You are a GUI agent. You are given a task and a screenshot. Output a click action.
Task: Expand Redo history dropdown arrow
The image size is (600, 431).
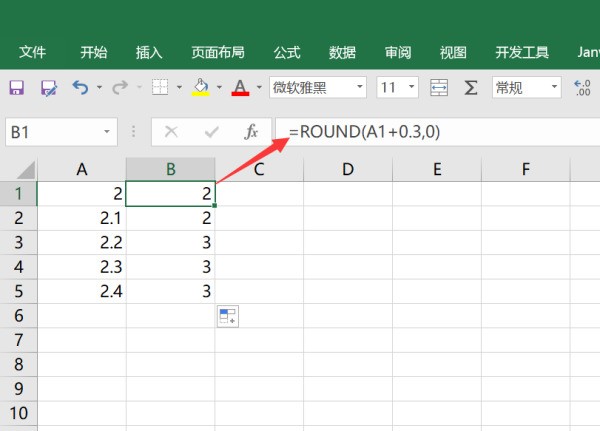tap(139, 87)
